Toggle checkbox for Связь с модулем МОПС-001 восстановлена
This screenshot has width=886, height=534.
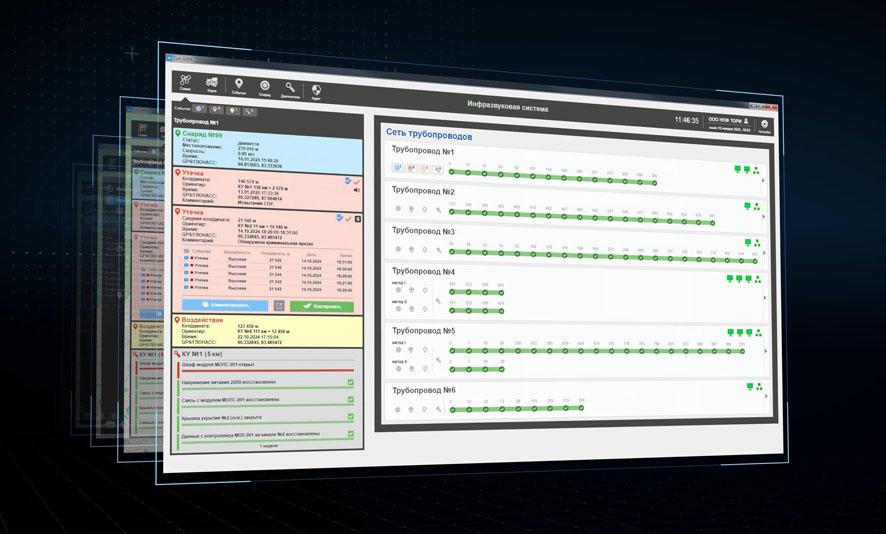coord(350,400)
